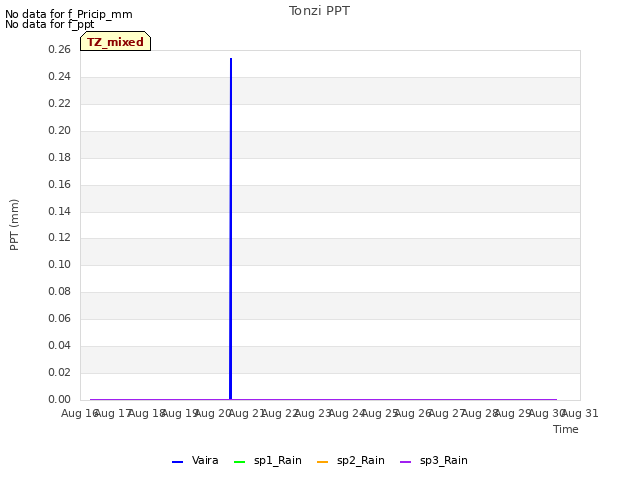This screenshot has height=480, width=640.
Task: Click the 0.12 y-axis tick label
Action: 59,237
